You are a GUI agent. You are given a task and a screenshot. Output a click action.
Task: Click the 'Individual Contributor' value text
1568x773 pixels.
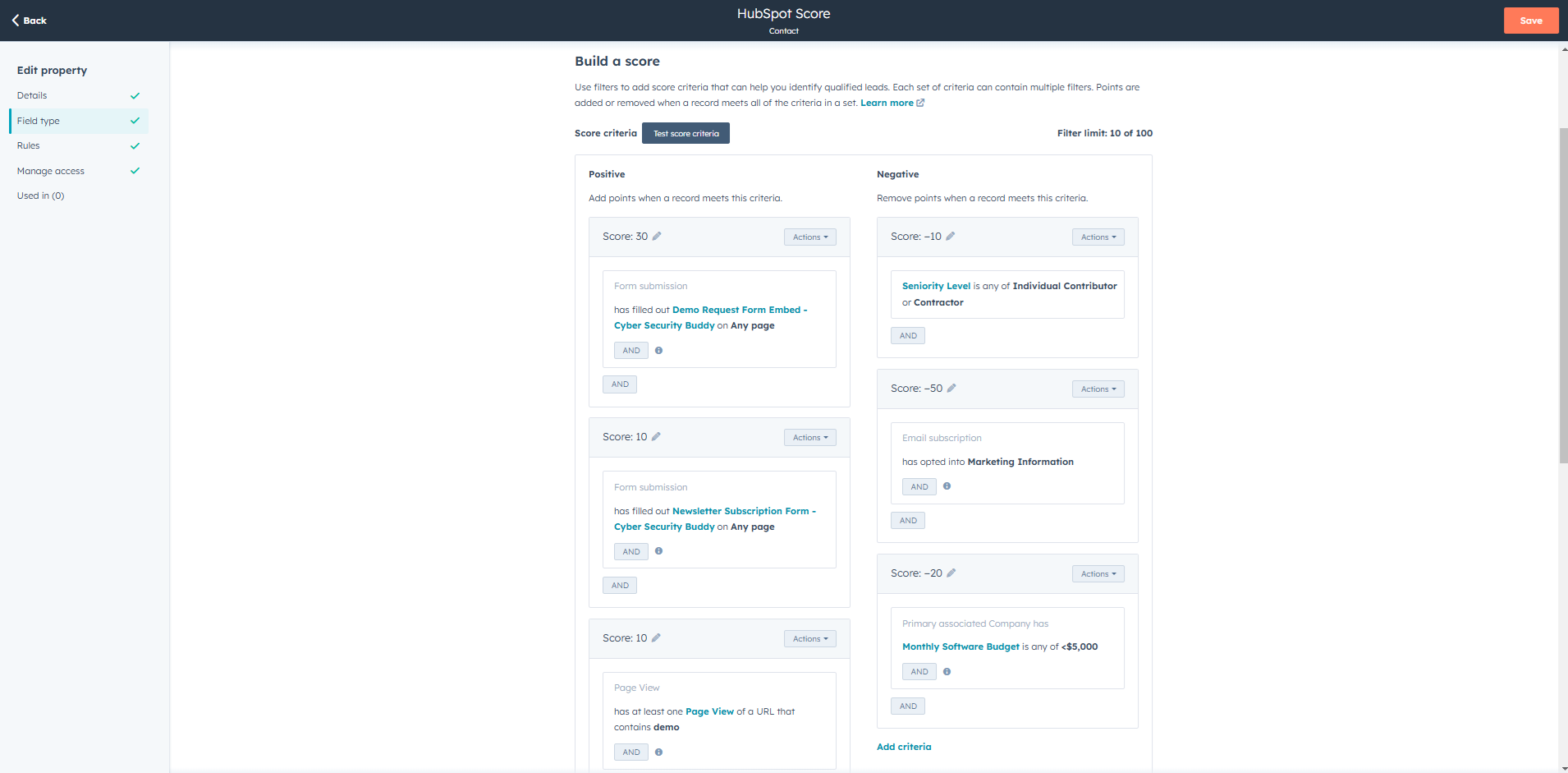tap(1065, 286)
